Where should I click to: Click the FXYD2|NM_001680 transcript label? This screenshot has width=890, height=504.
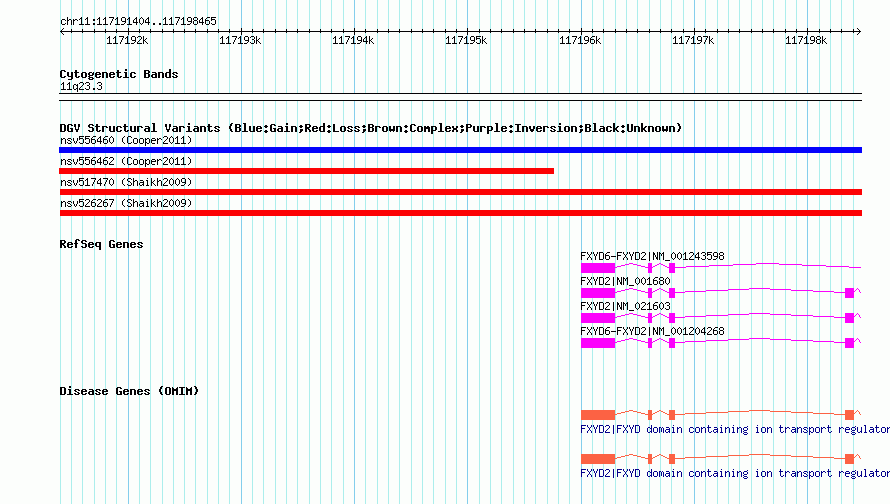[x=625, y=281]
